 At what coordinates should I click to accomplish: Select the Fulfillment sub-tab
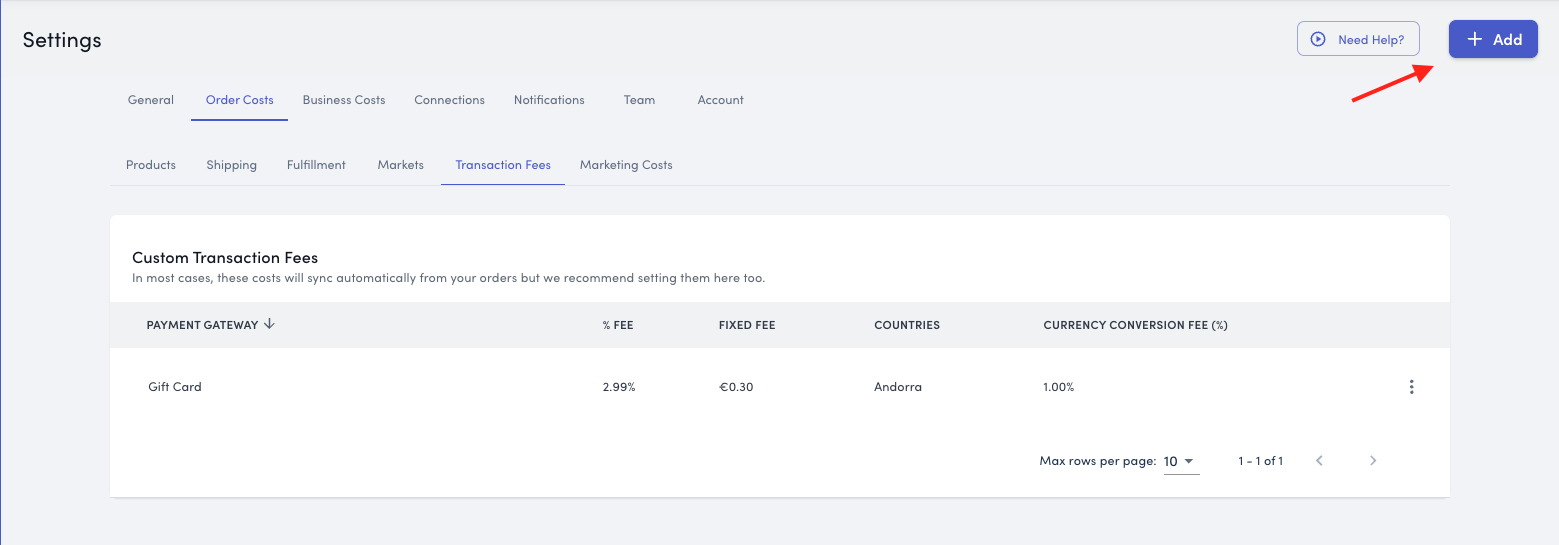click(316, 165)
